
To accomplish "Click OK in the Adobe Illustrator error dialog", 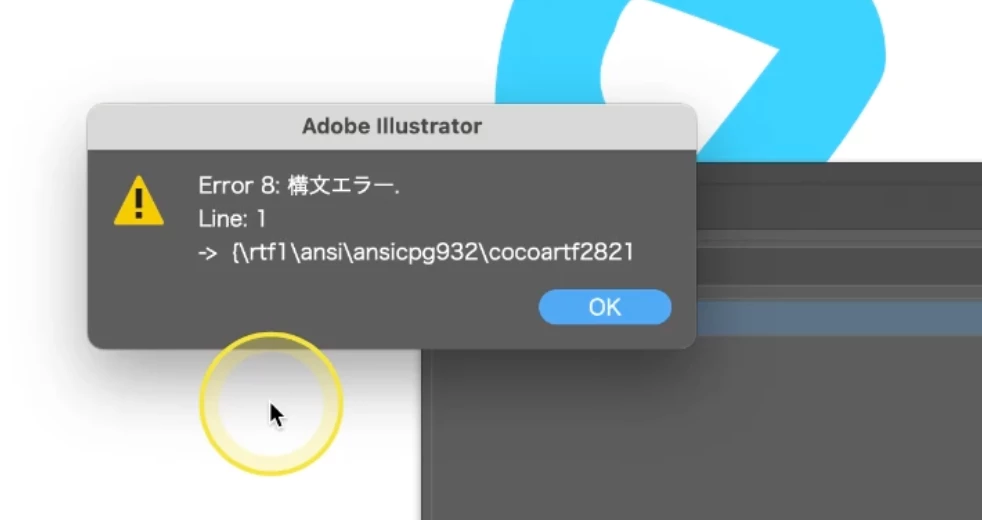I will tap(605, 307).
